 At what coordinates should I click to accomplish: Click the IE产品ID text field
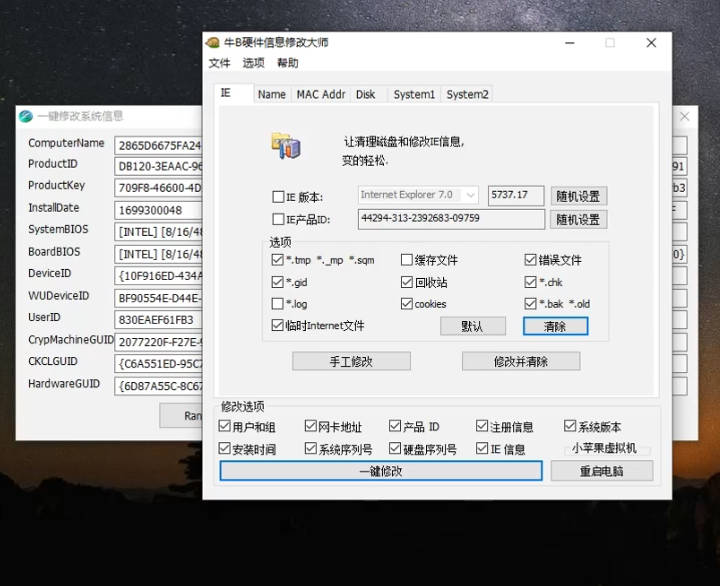(x=450, y=219)
